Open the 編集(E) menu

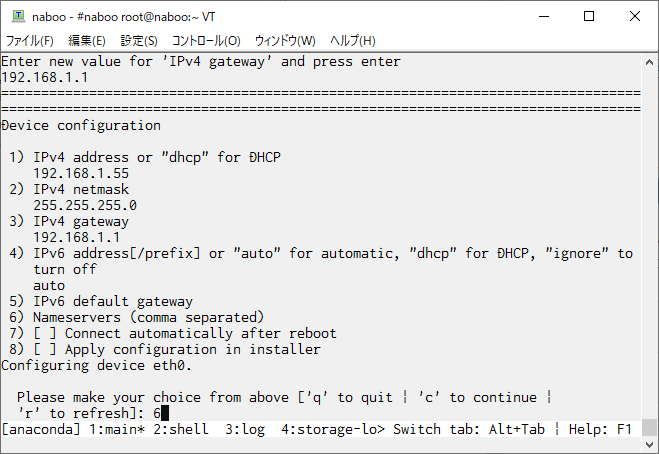pos(87,41)
